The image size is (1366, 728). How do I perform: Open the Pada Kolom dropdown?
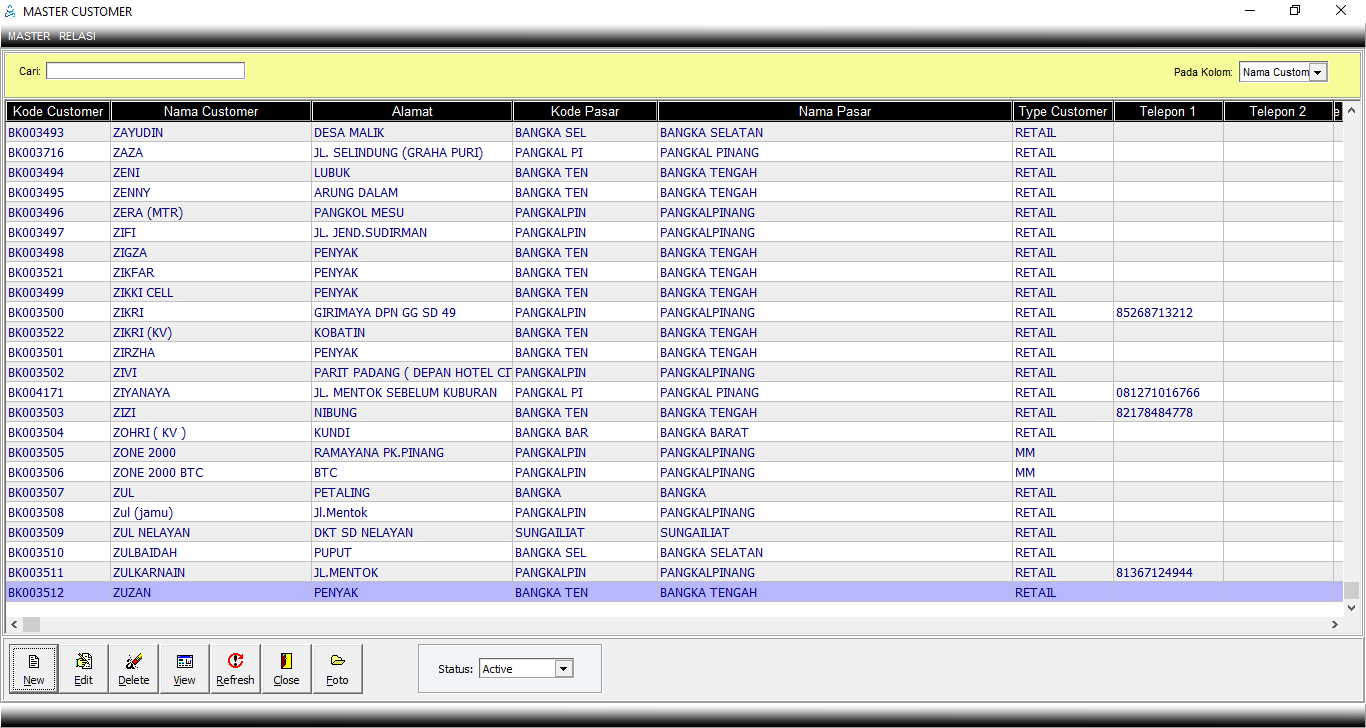[x=1318, y=72]
